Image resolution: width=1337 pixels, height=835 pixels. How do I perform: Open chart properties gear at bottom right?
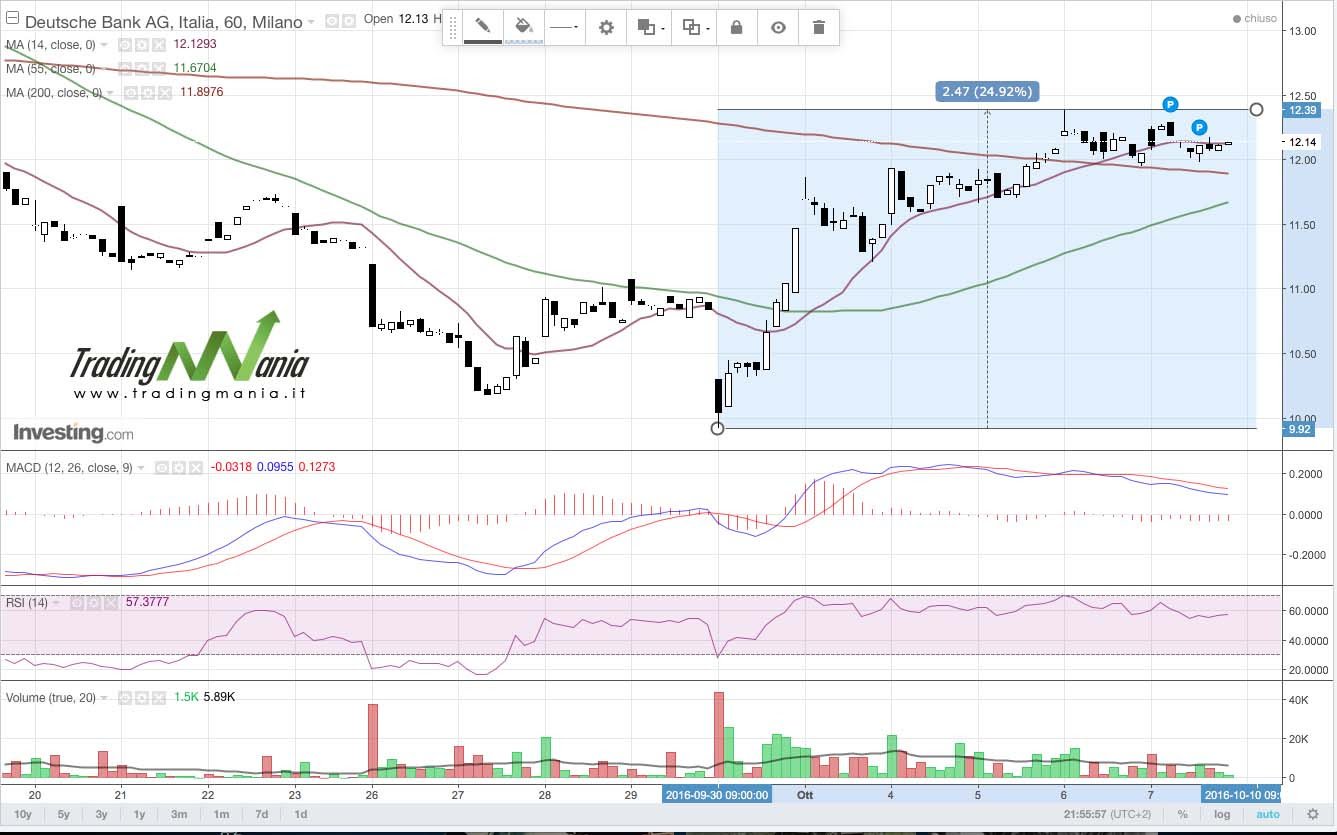tap(1313, 814)
